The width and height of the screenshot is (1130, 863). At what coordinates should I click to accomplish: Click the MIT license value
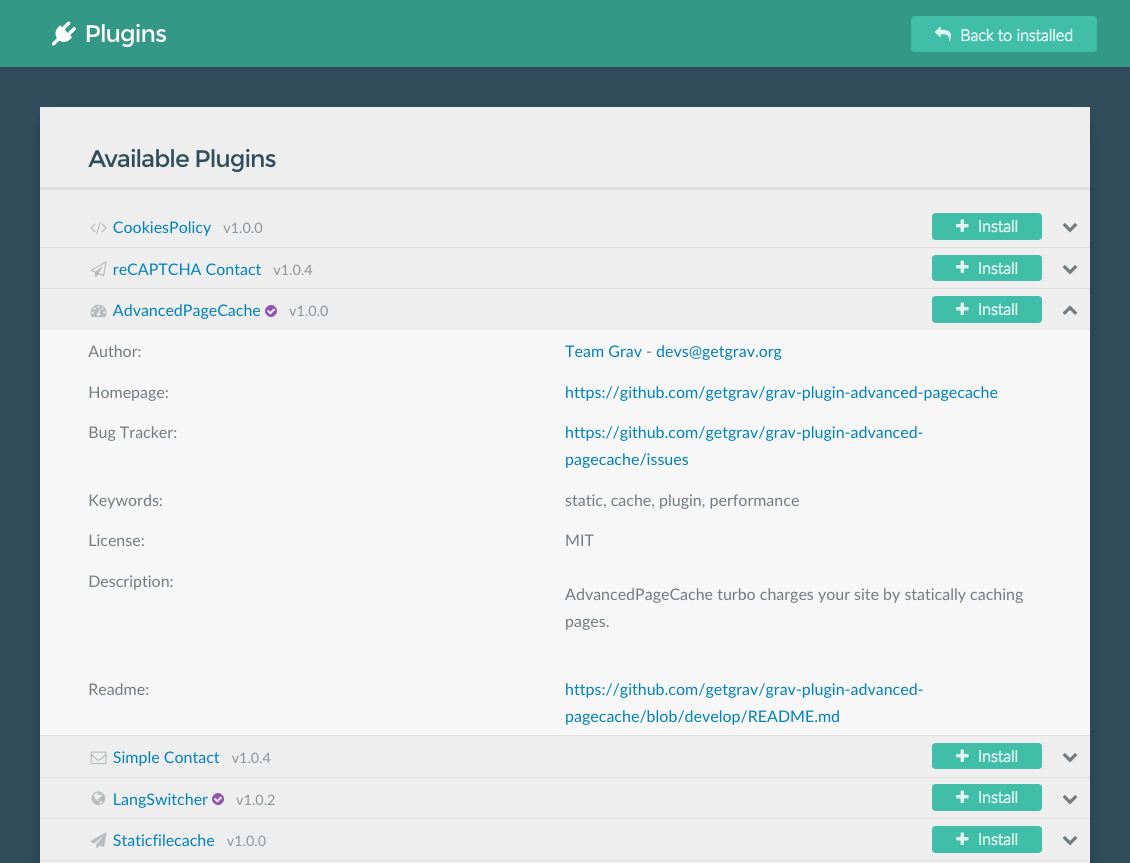click(579, 540)
